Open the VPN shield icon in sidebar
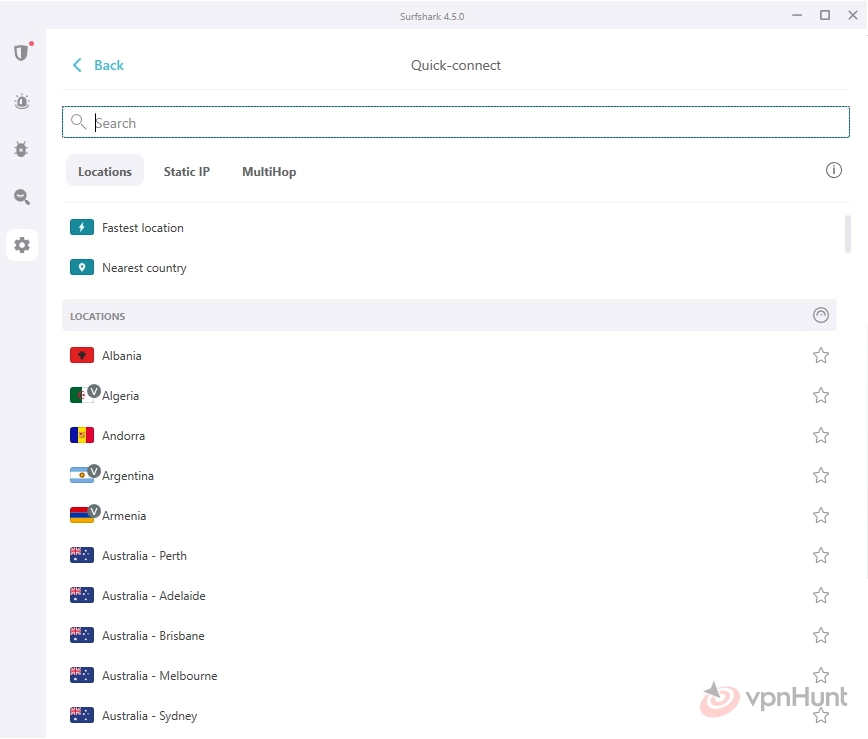Screen dimensions: 868x739 click(x=22, y=53)
